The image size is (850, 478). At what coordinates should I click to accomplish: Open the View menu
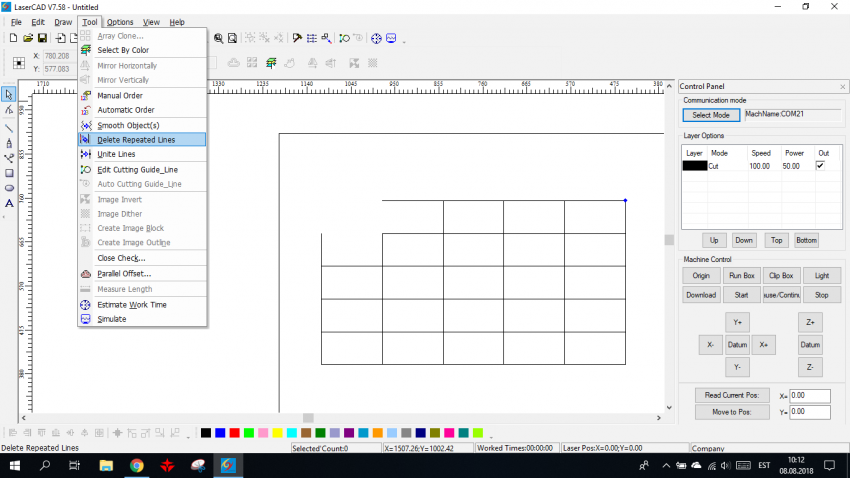pos(151,22)
